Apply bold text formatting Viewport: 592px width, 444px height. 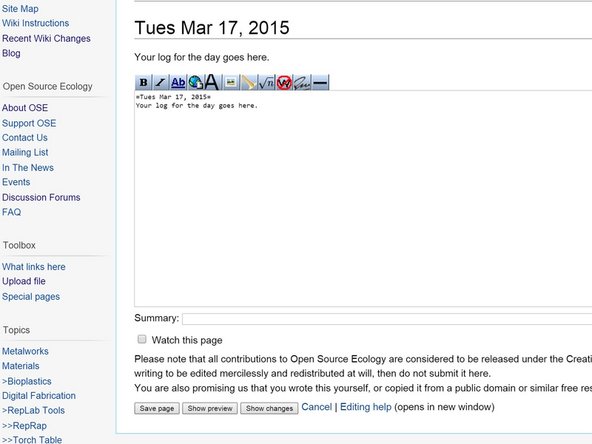(x=143, y=82)
